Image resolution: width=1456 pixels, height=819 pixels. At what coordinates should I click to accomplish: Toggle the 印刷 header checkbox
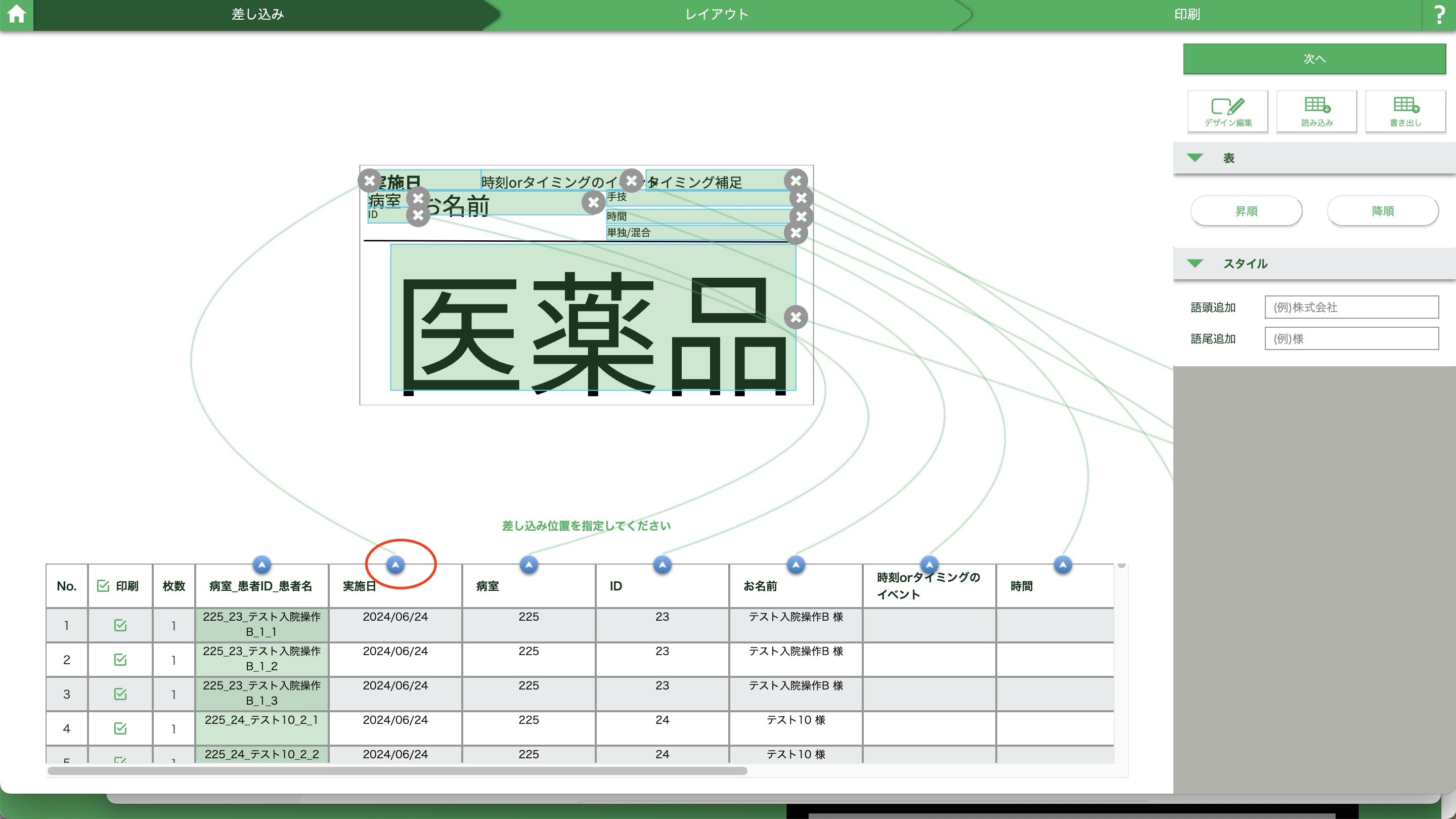(103, 586)
